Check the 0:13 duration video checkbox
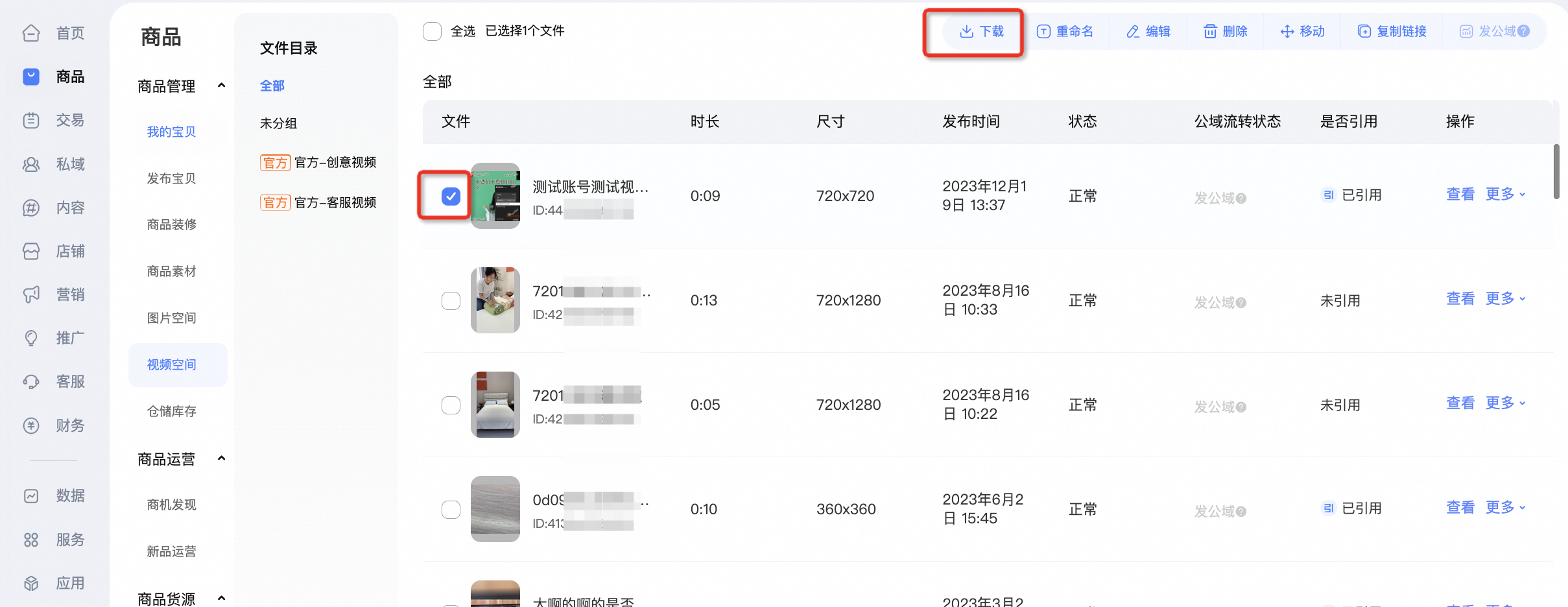 [451, 301]
